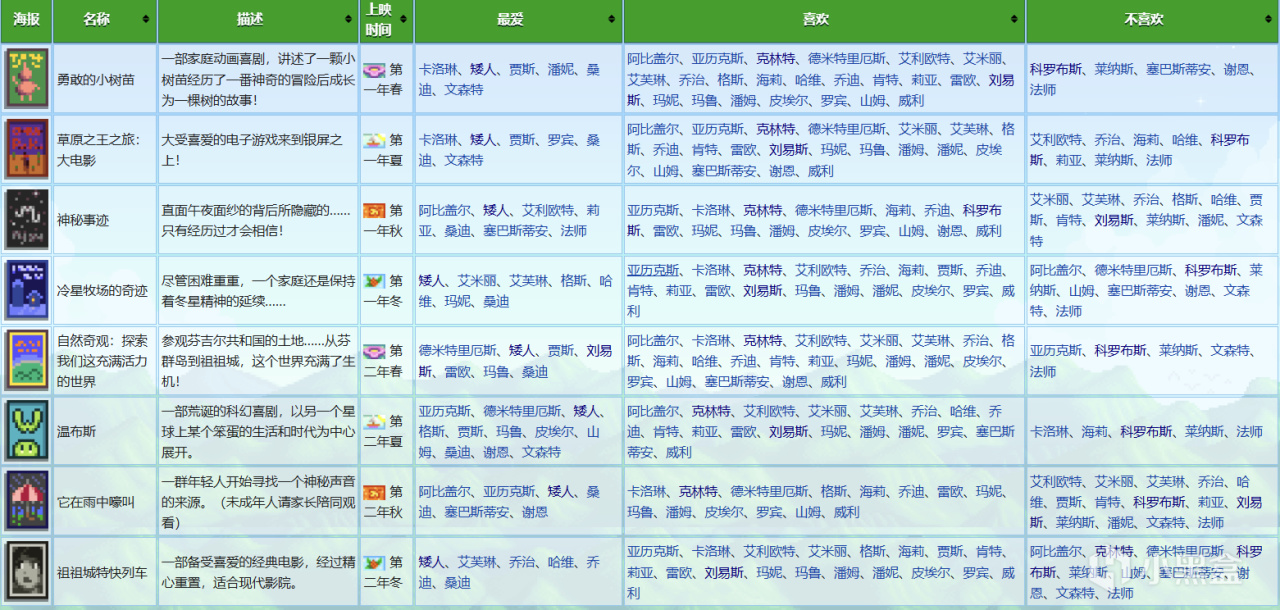The image size is (1280, 610).
Task: Open 卡洛琳 link in 温布斯 不喜欢 cell
Action: point(1049,432)
